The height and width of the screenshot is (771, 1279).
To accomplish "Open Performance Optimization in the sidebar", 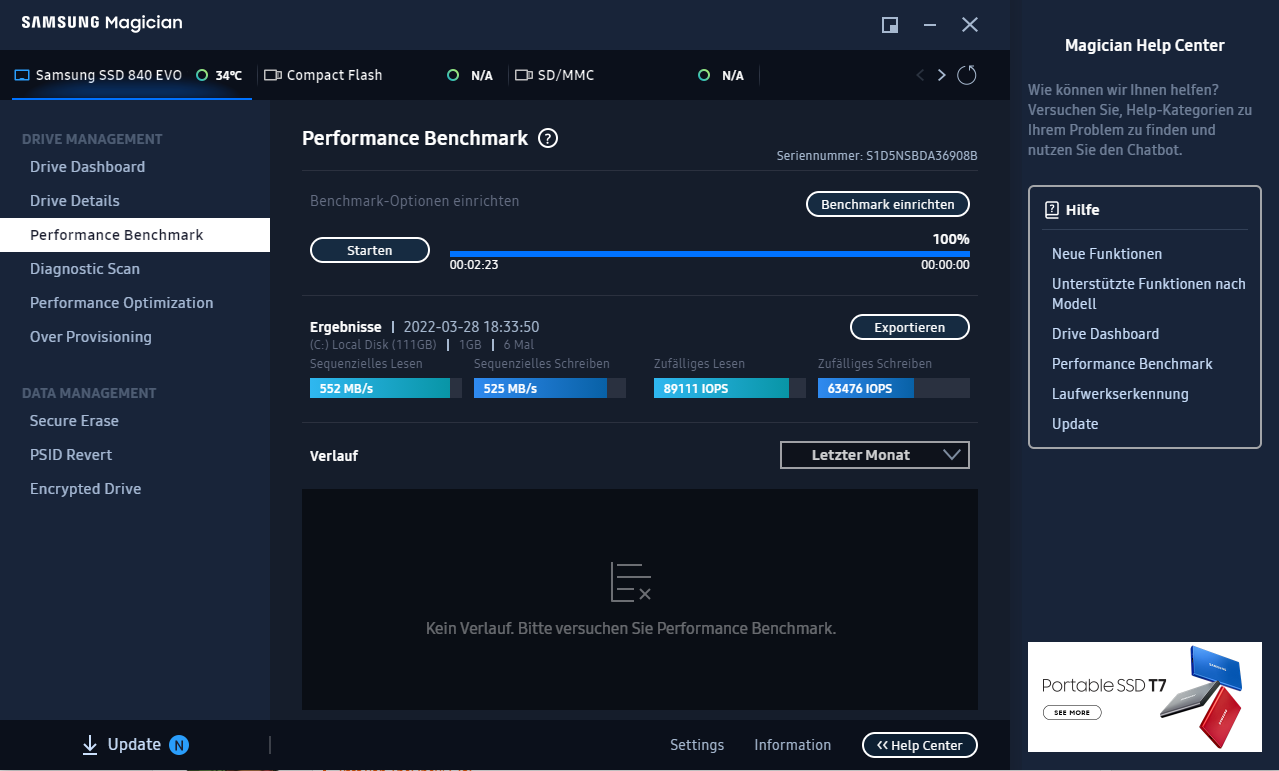I will [x=135, y=303].
